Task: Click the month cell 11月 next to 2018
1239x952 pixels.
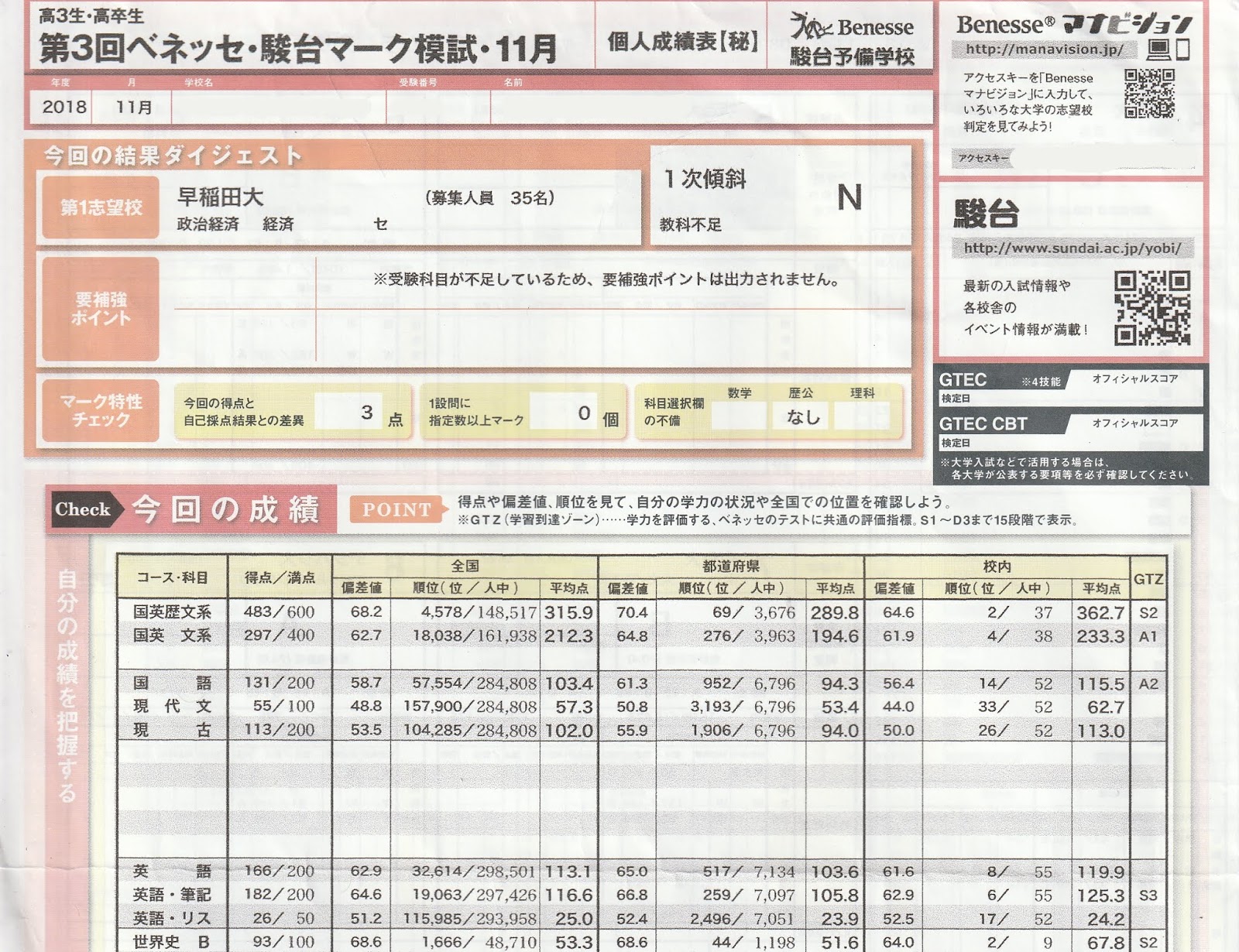Action: 134,107
